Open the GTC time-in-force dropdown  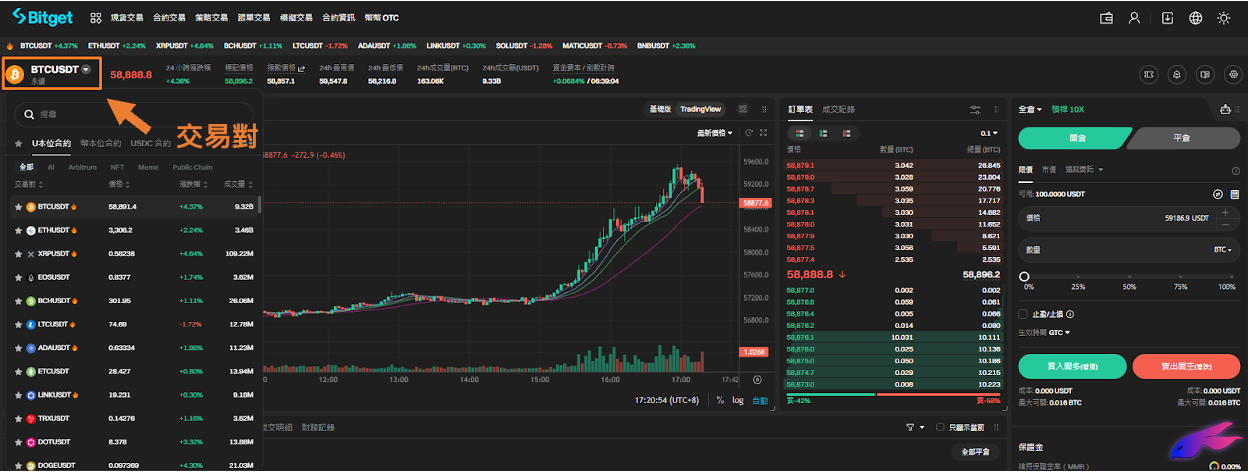[1059, 332]
